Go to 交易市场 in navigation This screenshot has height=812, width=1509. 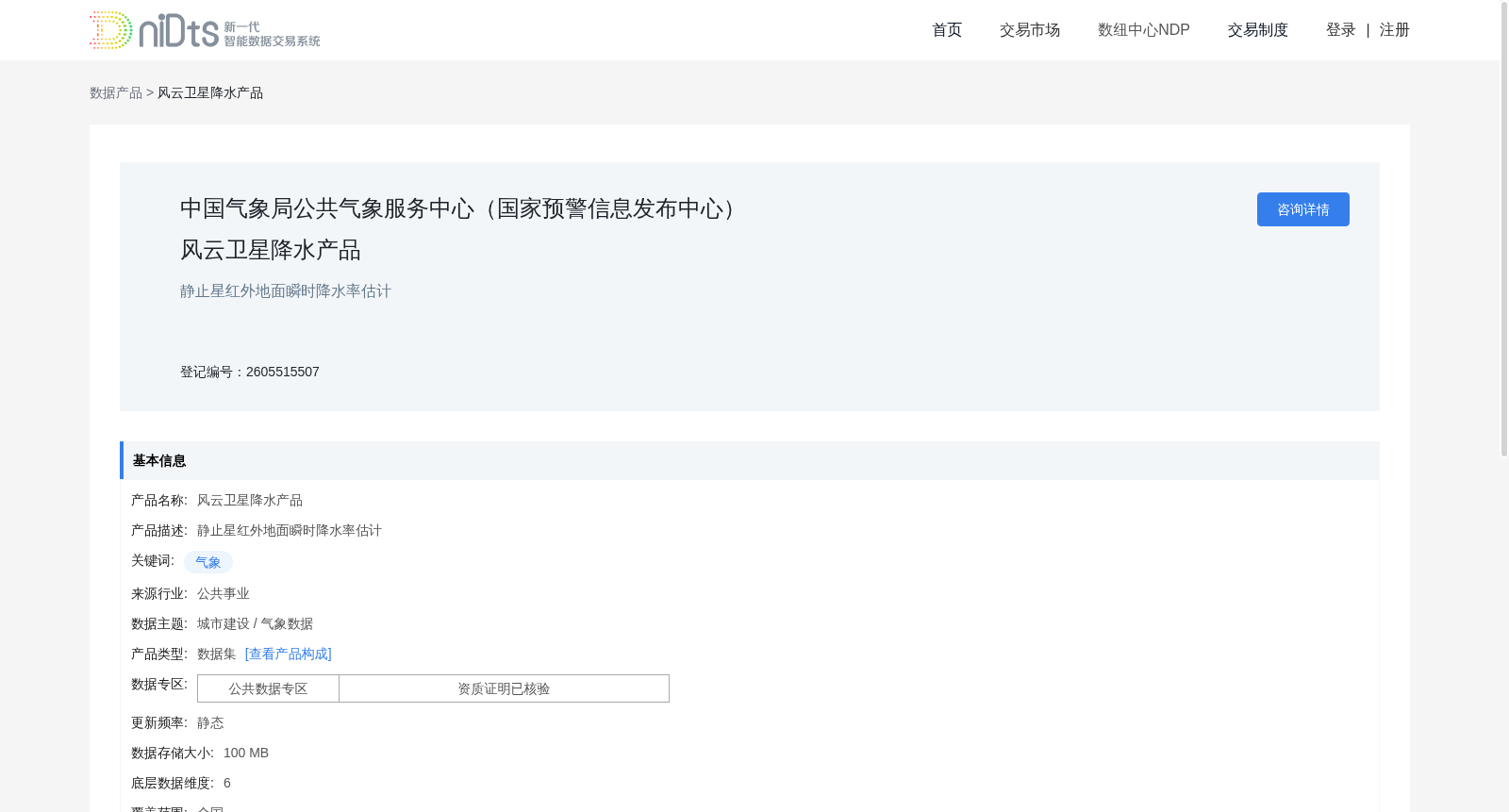1030,30
